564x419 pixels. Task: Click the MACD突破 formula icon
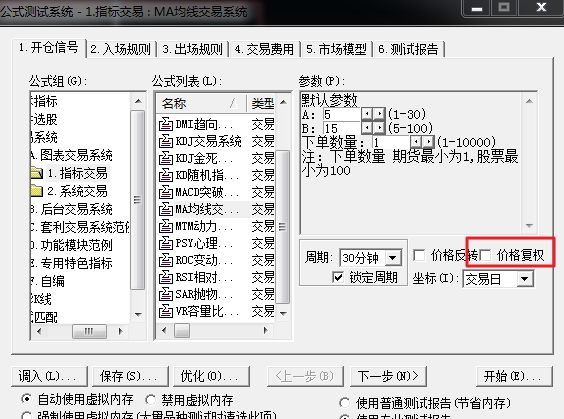pyautogui.click(x=165, y=192)
